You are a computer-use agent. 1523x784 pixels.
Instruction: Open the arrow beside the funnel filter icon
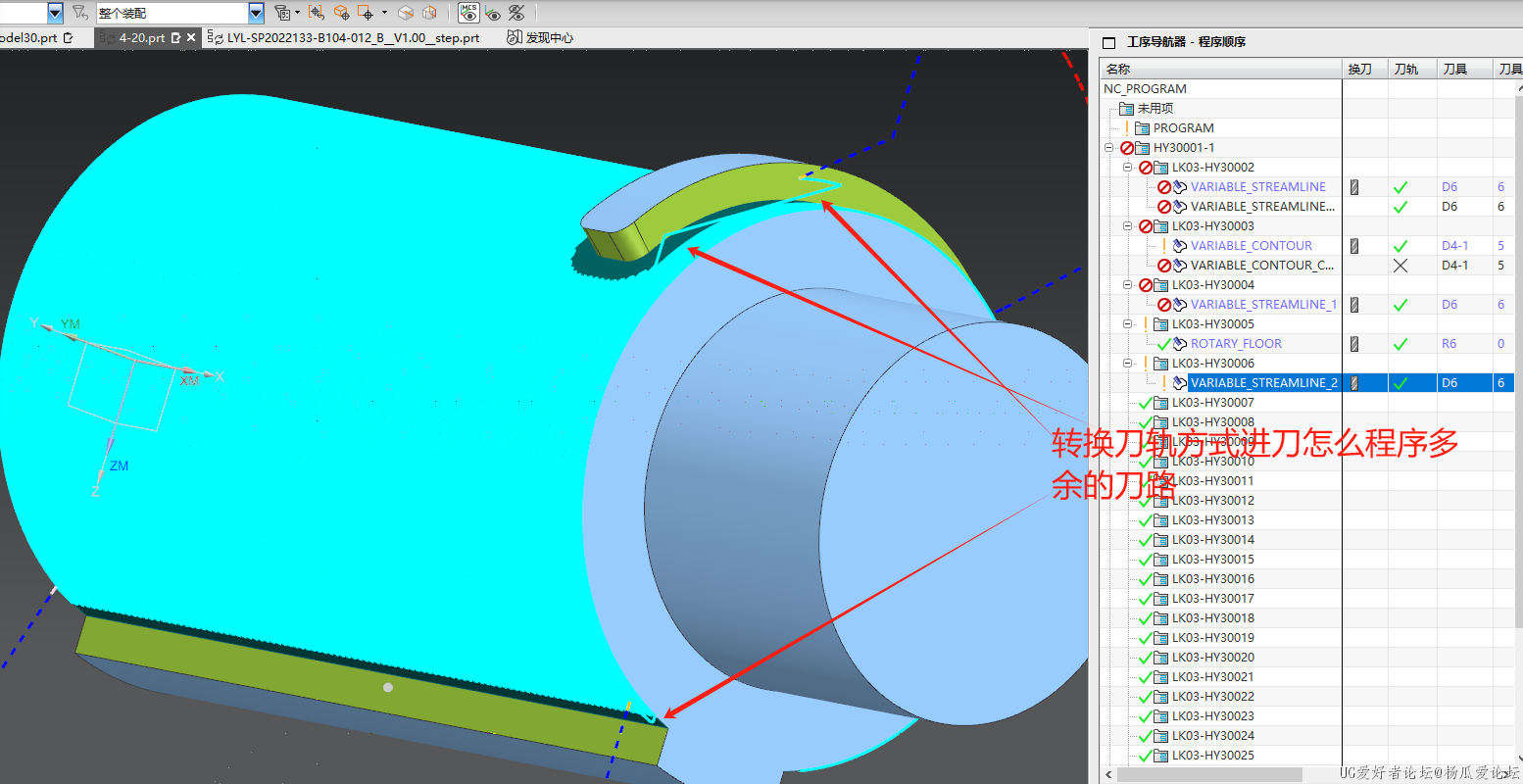[297, 13]
